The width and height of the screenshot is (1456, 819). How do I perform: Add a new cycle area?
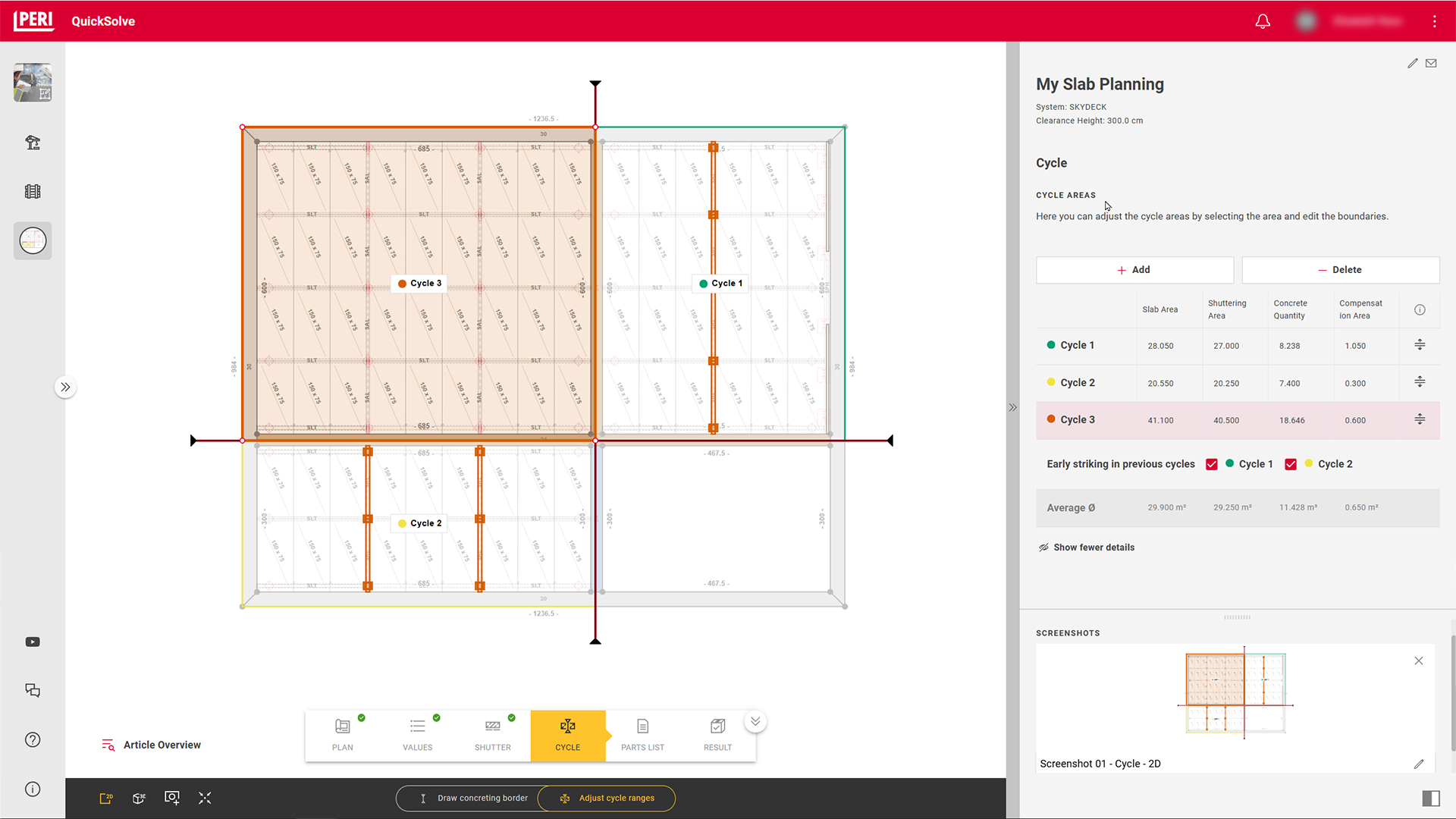click(x=1134, y=270)
